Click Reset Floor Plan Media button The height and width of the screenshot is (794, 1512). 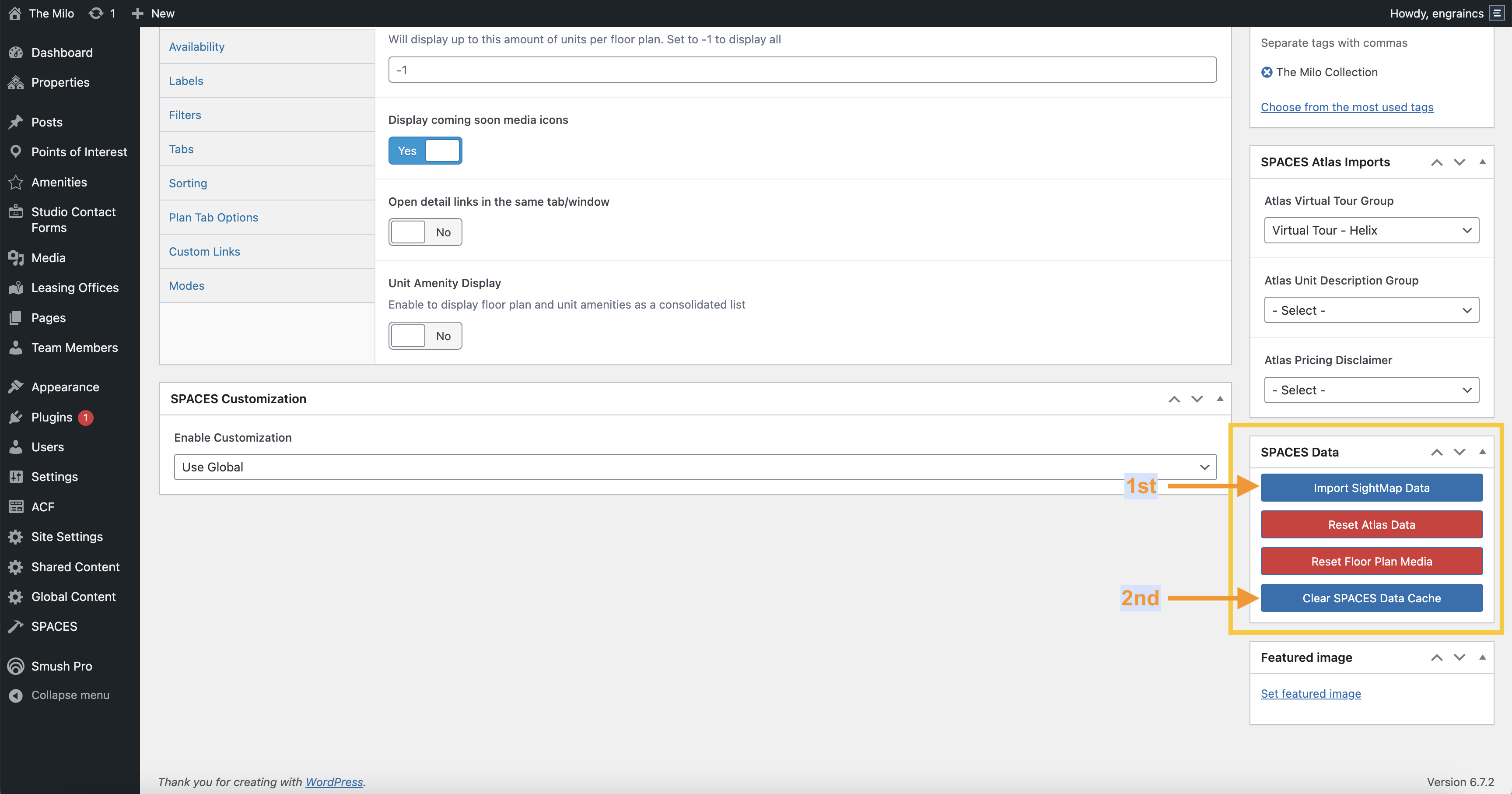[1371, 562]
